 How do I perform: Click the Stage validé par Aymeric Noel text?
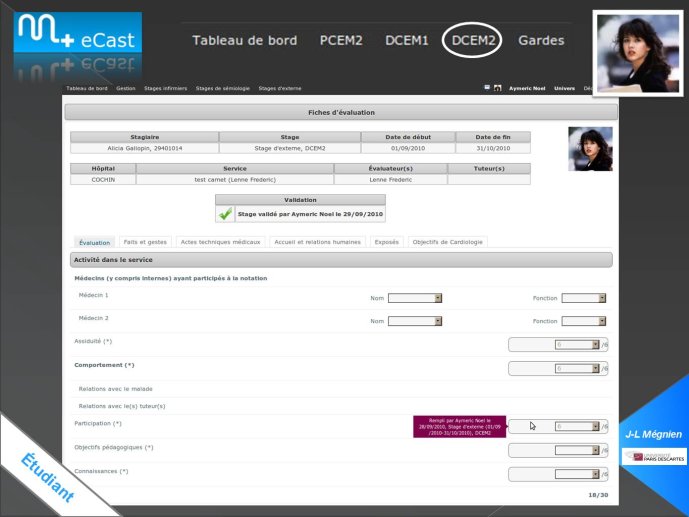(x=310, y=214)
